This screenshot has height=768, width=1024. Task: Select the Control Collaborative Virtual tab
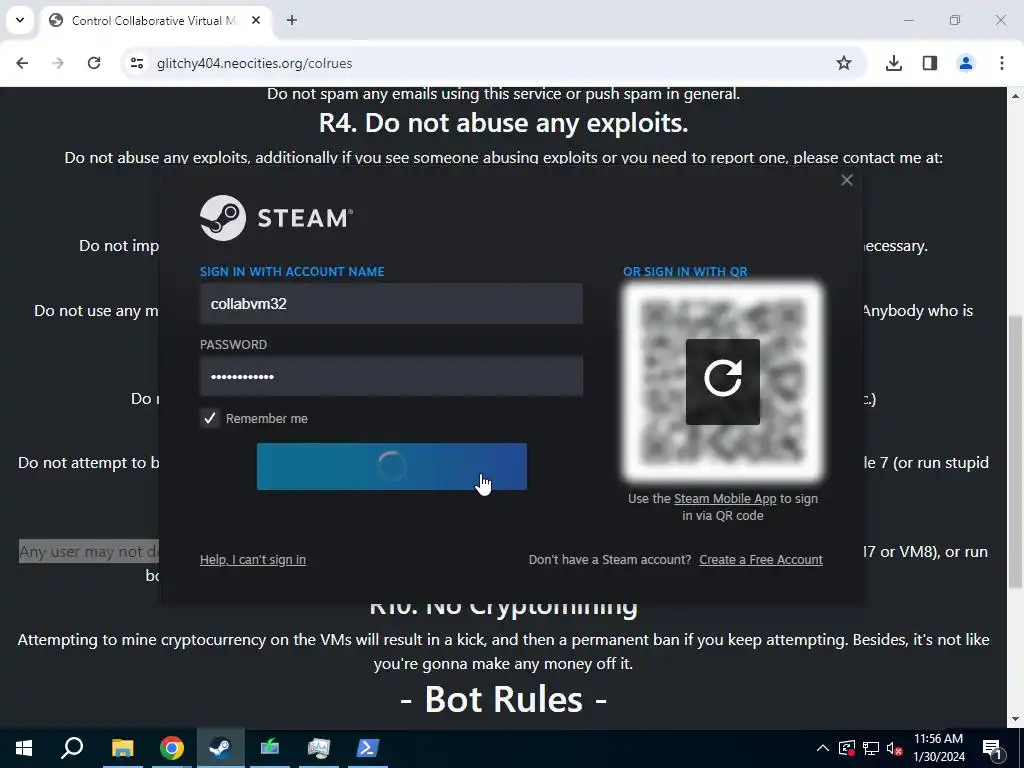(x=155, y=20)
